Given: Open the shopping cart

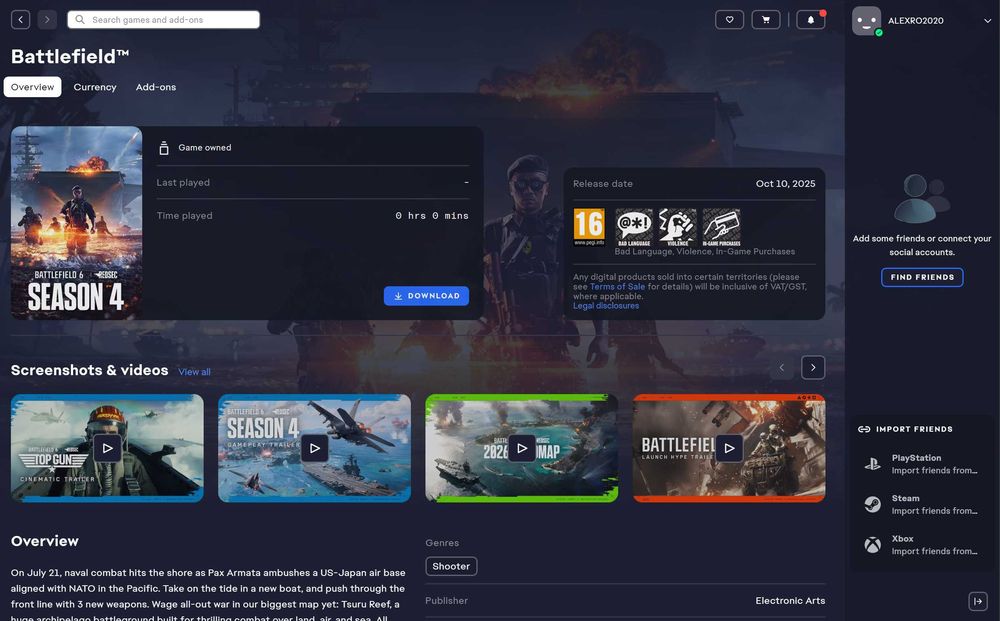Looking at the screenshot, I should click(766, 20).
